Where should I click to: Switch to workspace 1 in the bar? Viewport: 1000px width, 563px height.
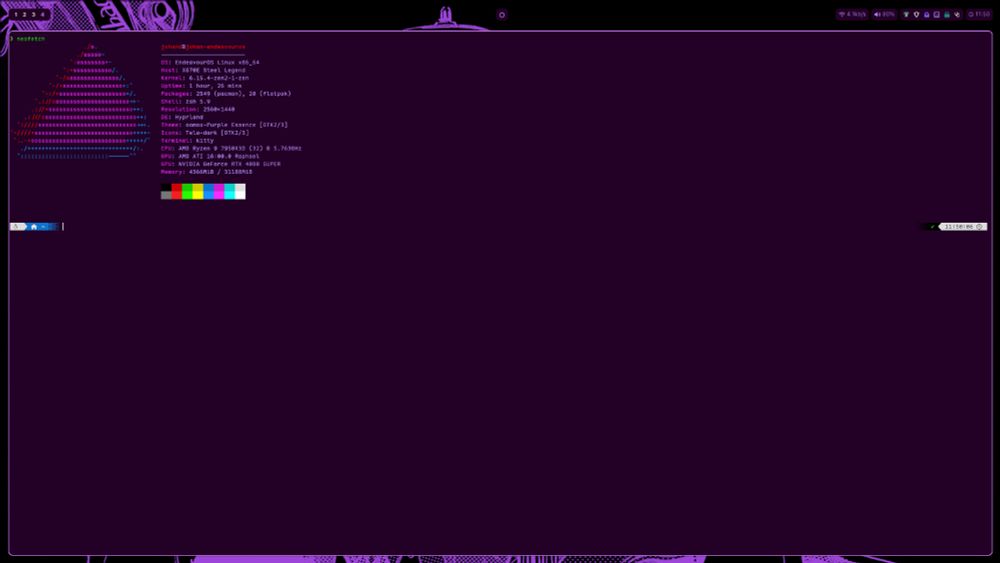tap(16, 14)
